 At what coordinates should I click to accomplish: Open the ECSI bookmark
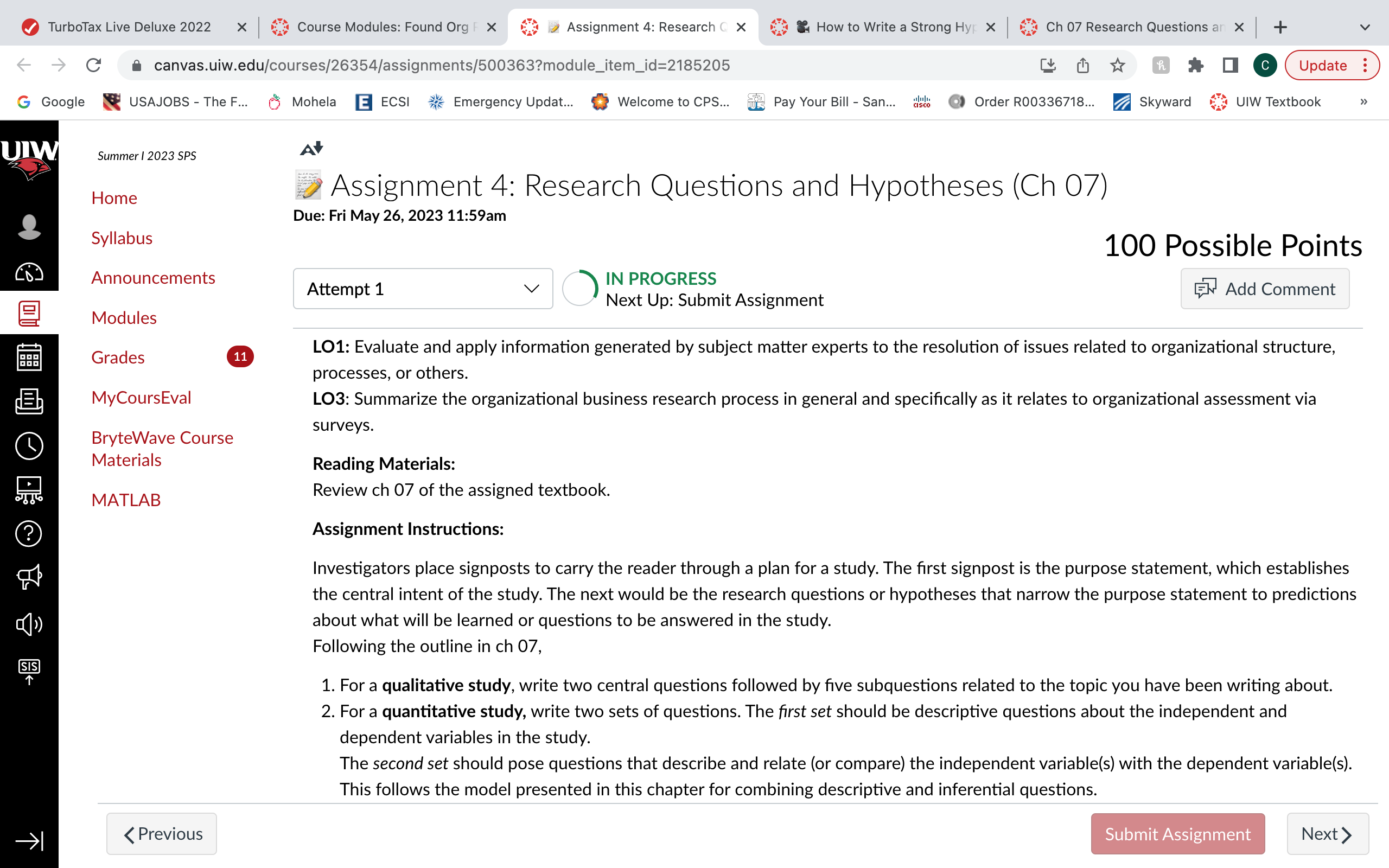point(383,101)
